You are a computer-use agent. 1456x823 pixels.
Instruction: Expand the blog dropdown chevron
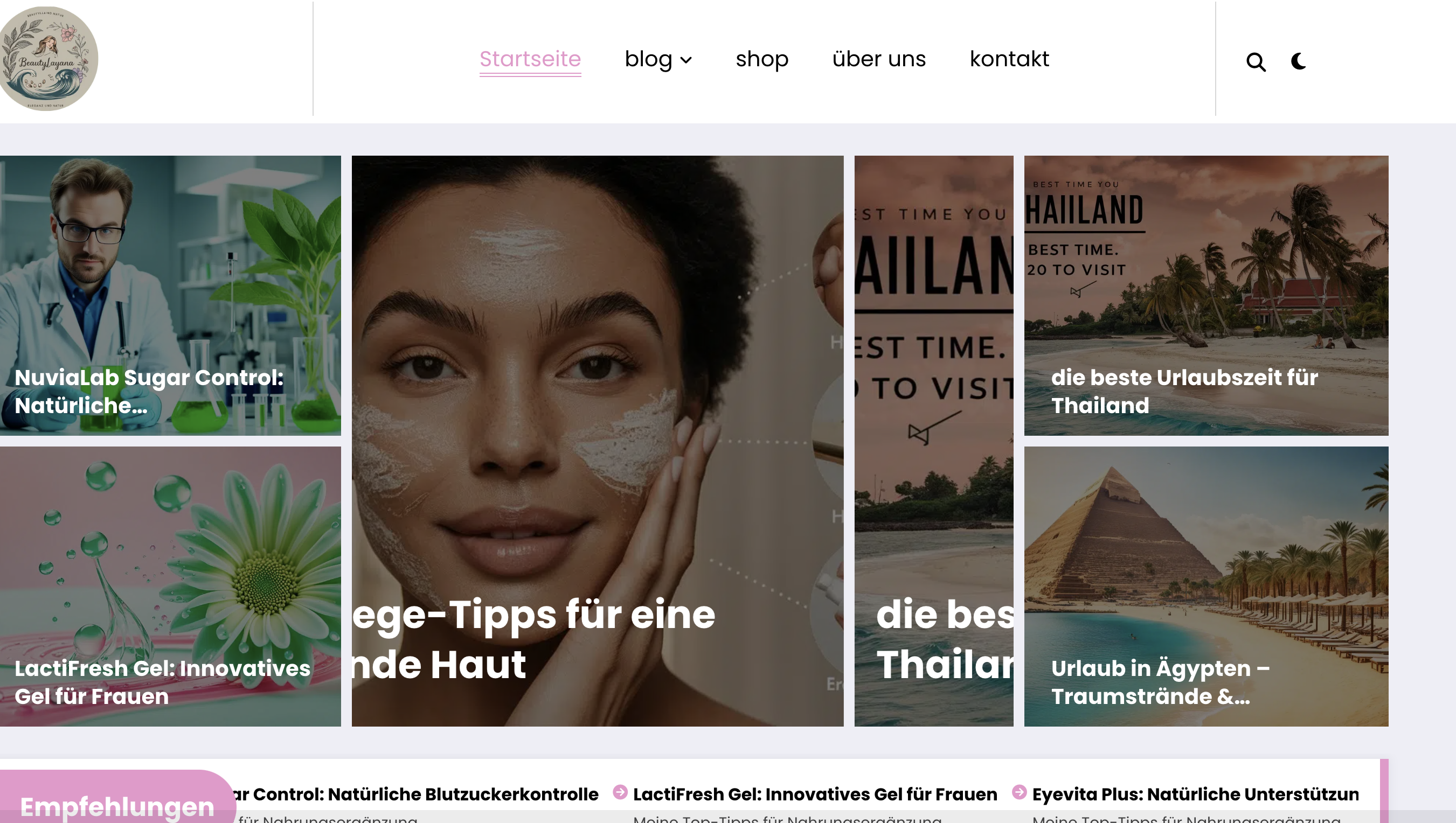click(x=686, y=60)
